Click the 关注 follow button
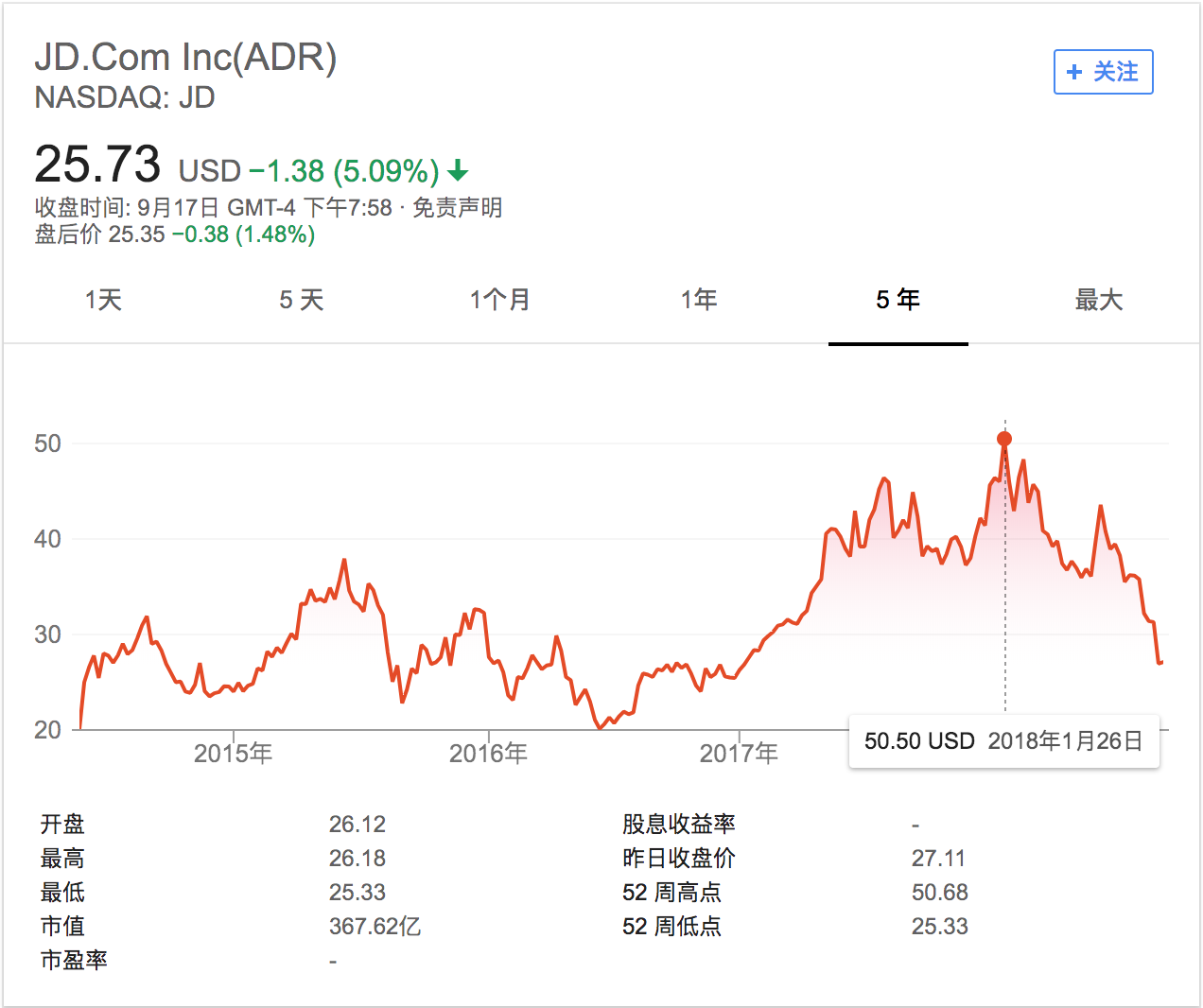The height and width of the screenshot is (1008, 1203). click(x=1103, y=72)
